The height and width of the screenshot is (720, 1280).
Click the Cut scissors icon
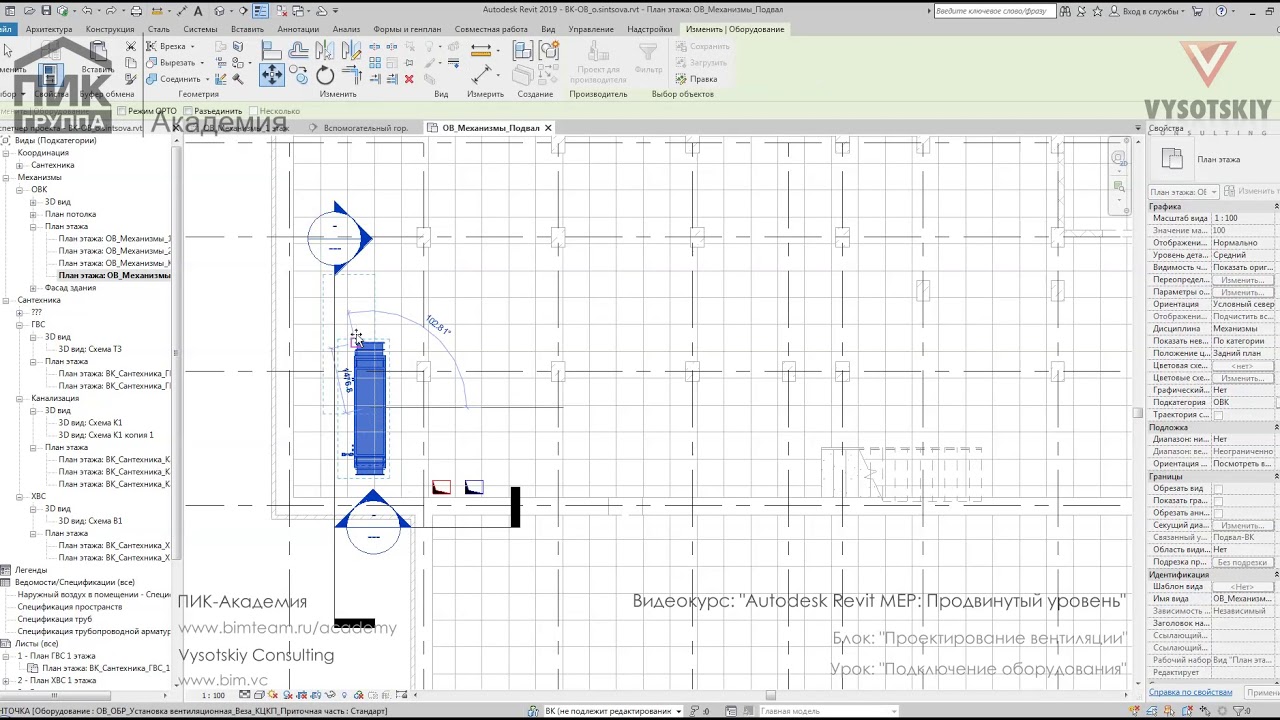(x=130, y=46)
